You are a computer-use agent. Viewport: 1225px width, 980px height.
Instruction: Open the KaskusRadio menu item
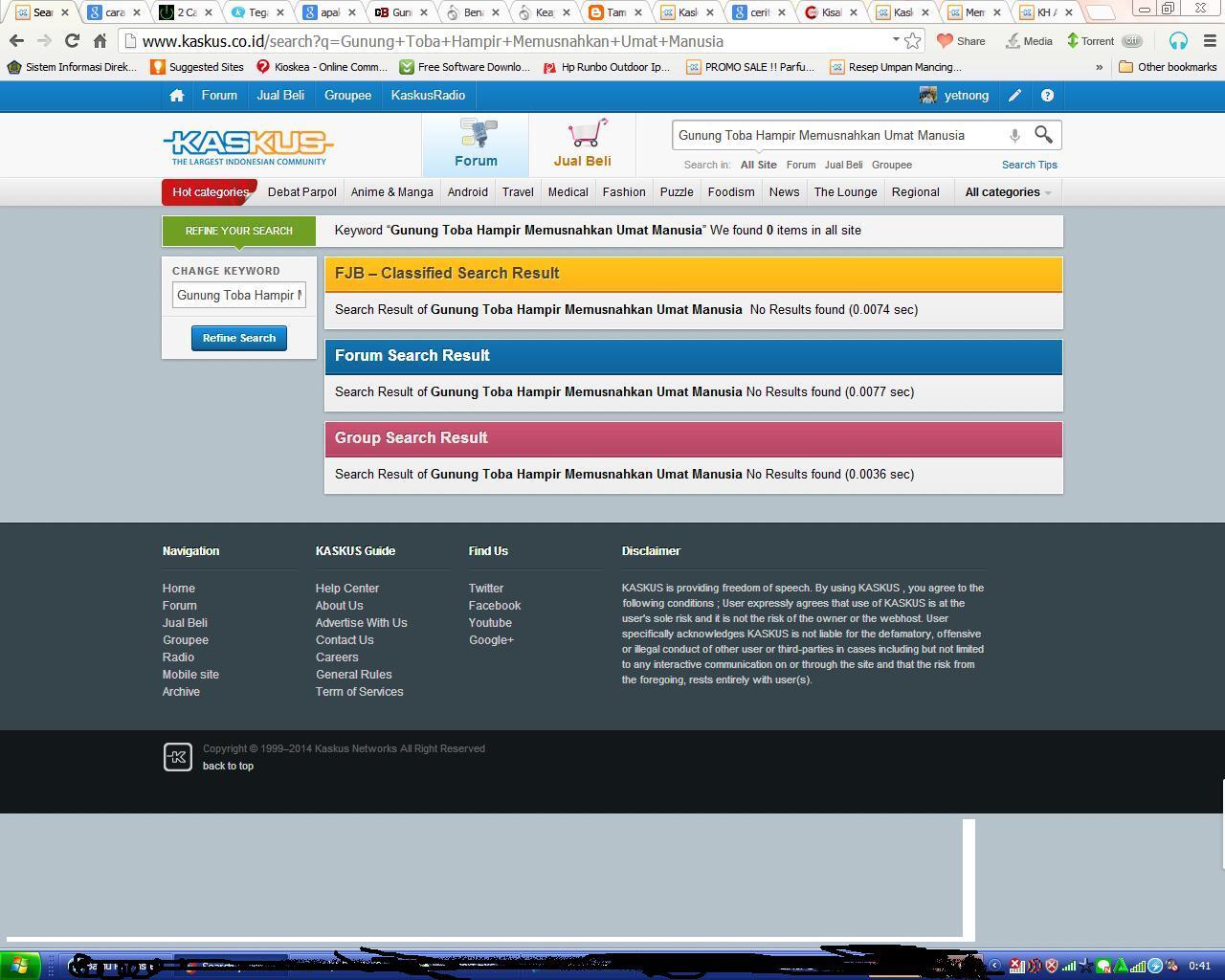[x=428, y=96]
